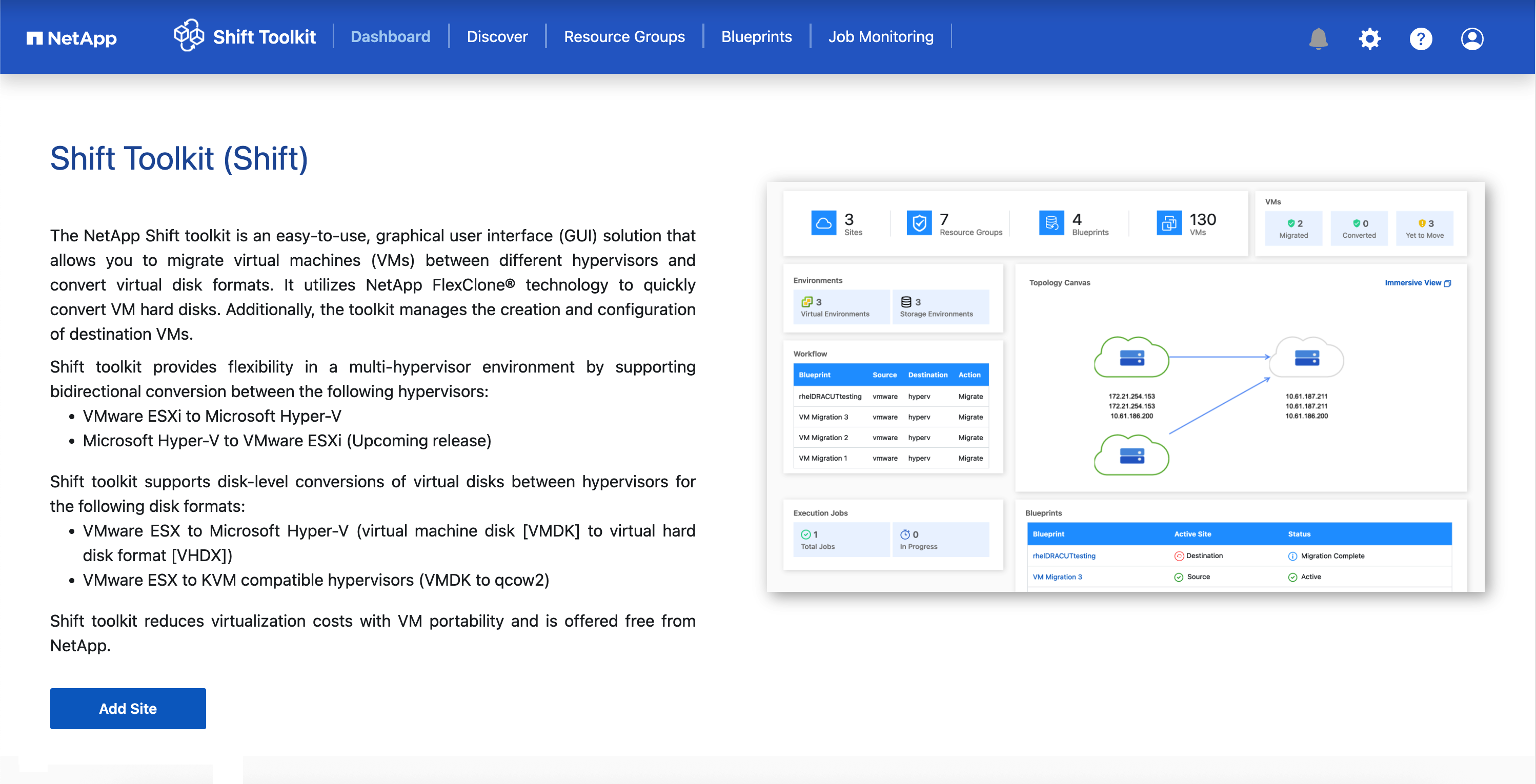Click the VMs count icon
The image size is (1536, 784).
click(x=1169, y=223)
